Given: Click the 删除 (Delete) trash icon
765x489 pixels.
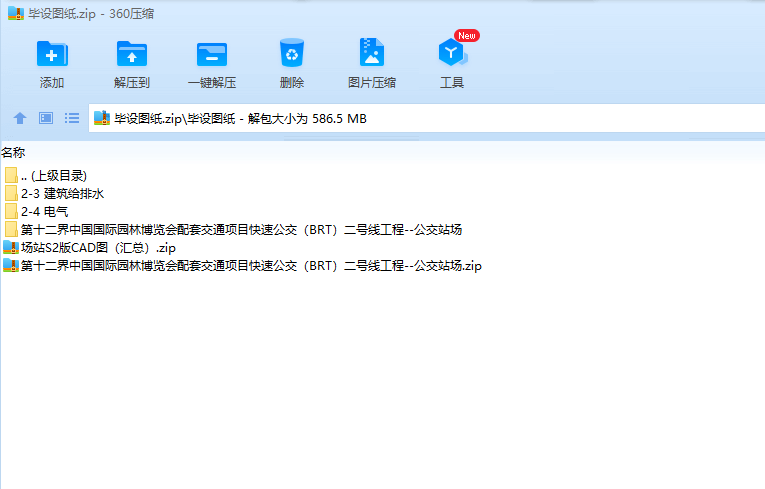Looking at the screenshot, I should point(292,53).
